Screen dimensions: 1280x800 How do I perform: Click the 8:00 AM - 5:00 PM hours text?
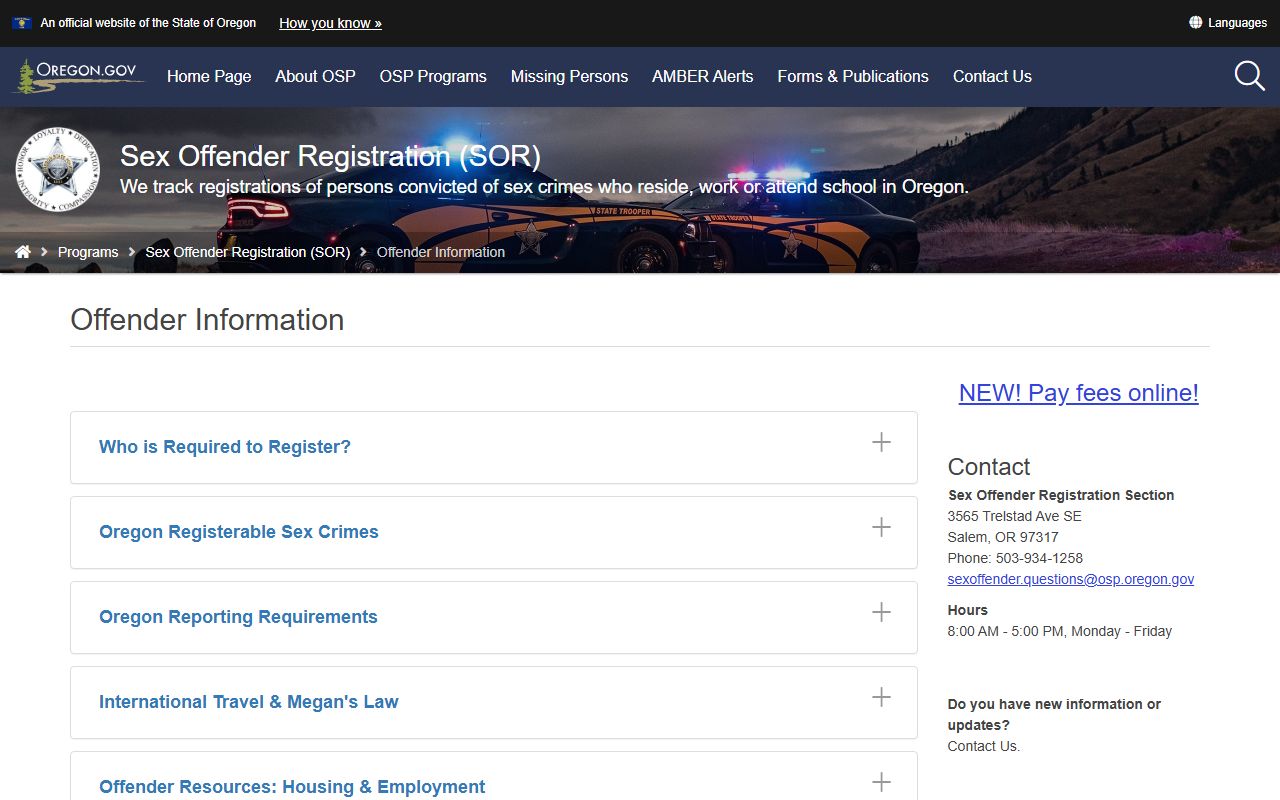pyautogui.click(x=1059, y=631)
